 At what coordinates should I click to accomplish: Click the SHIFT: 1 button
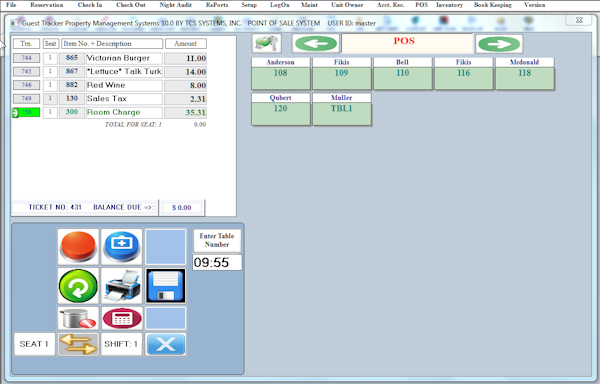click(122, 344)
